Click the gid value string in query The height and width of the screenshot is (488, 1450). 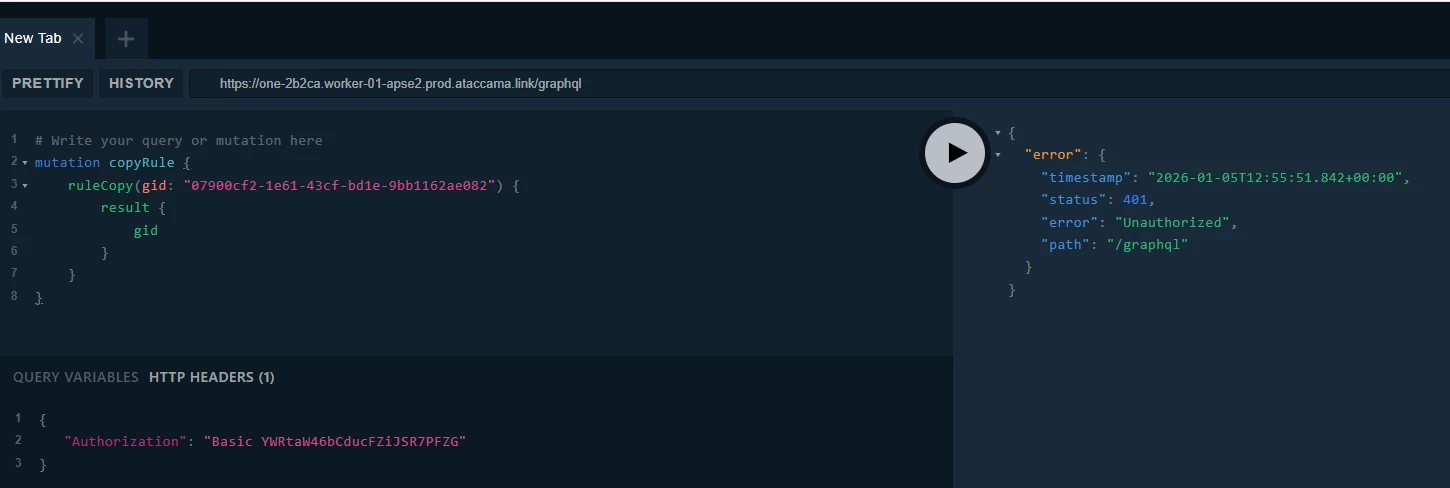340,185
